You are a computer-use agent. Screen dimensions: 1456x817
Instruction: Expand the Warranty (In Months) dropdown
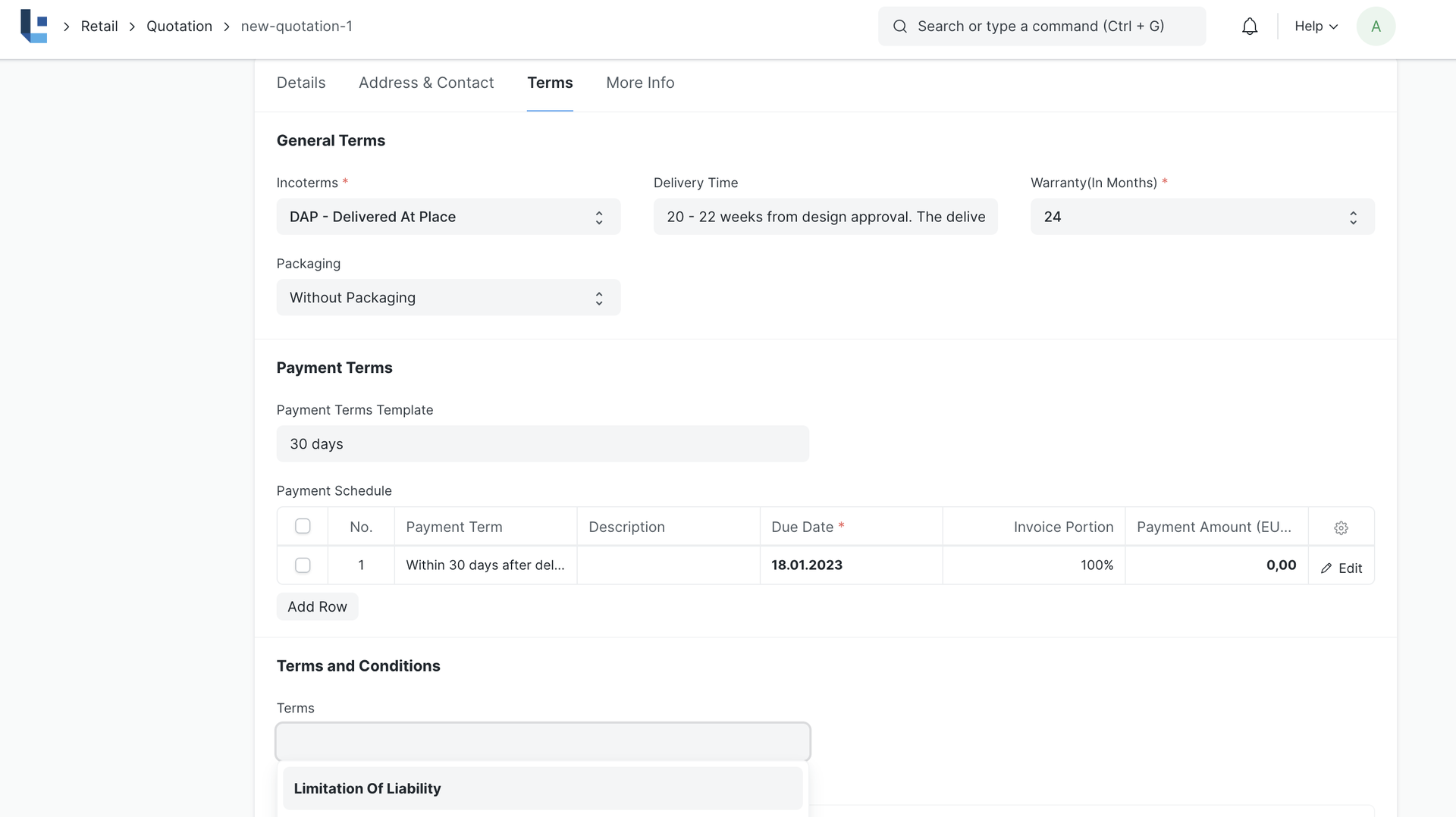point(1201,217)
